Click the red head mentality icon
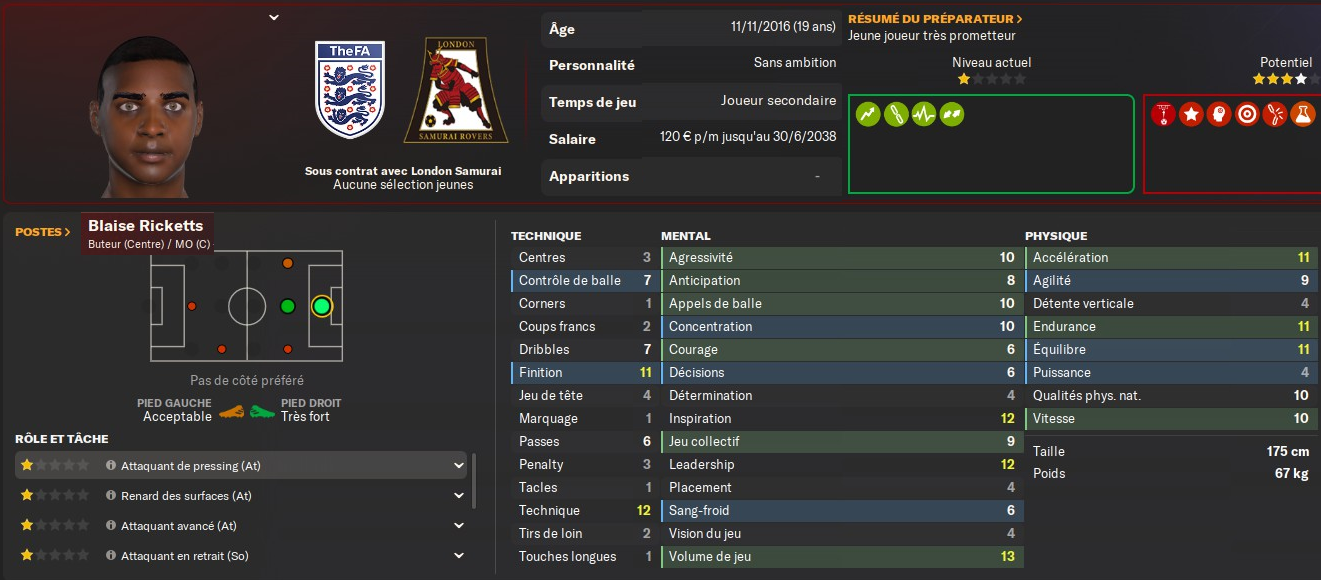The height and width of the screenshot is (580, 1321). (x=1218, y=114)
